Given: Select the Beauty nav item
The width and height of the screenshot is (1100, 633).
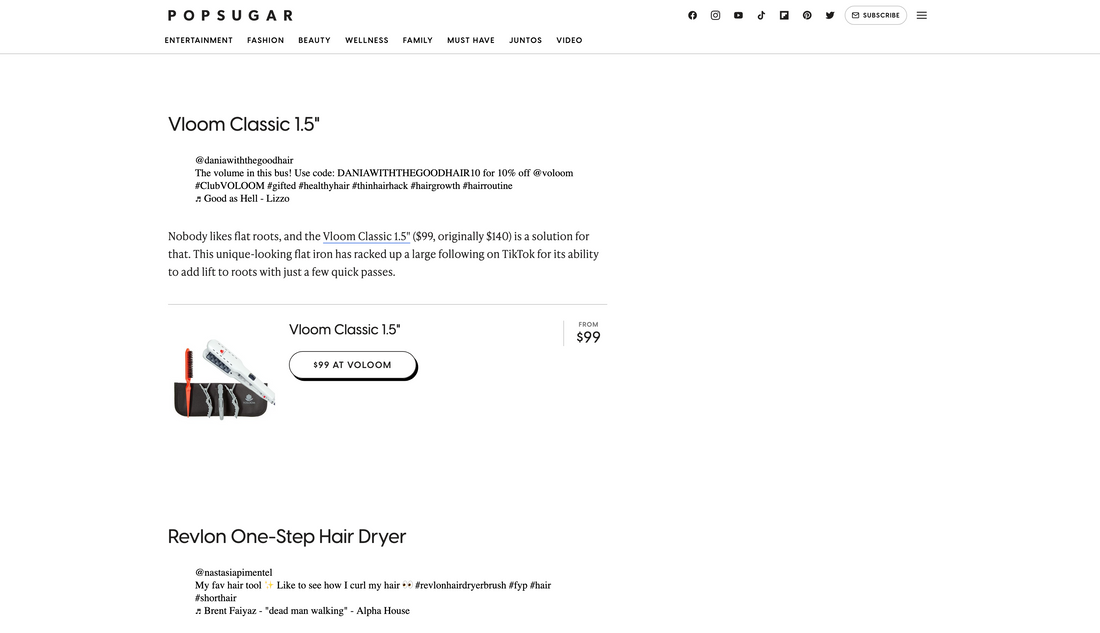Looking at the screenshot, I should (314, 41).
